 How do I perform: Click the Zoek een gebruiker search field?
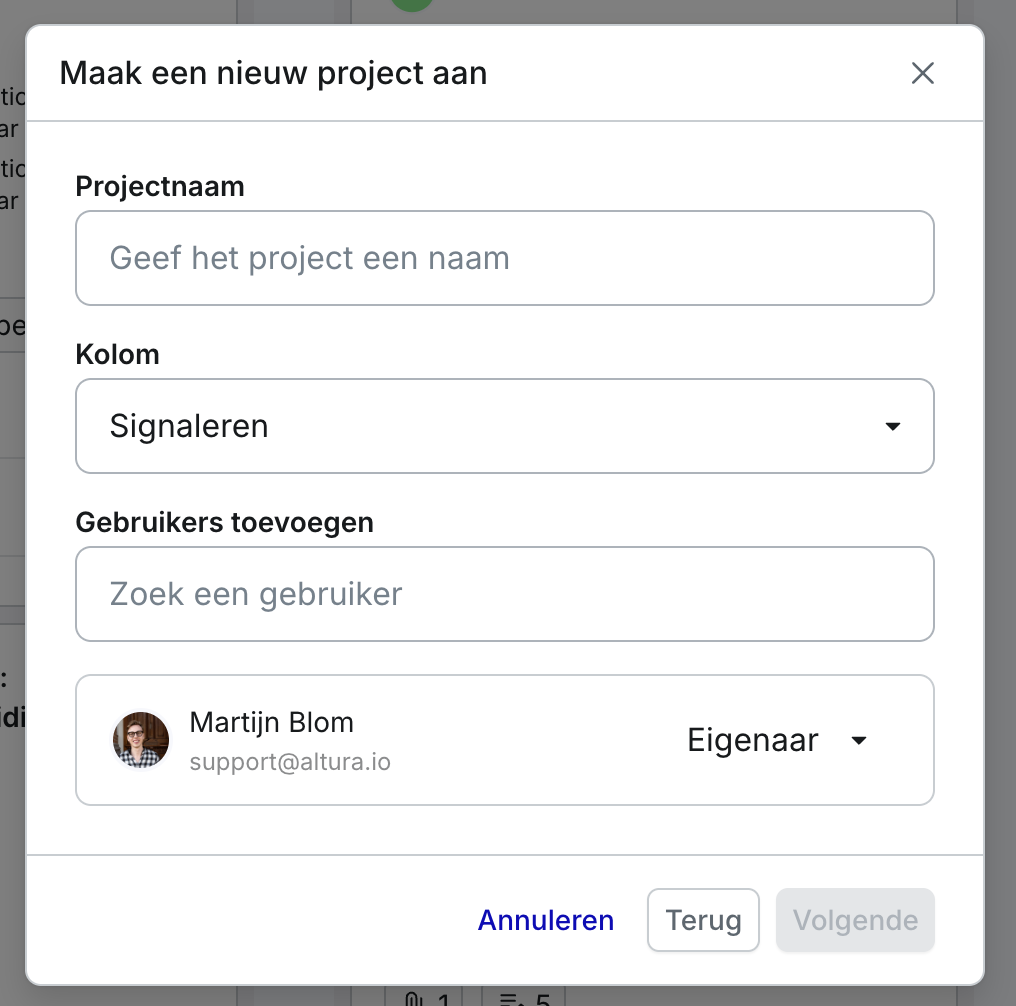click(504, 594)
